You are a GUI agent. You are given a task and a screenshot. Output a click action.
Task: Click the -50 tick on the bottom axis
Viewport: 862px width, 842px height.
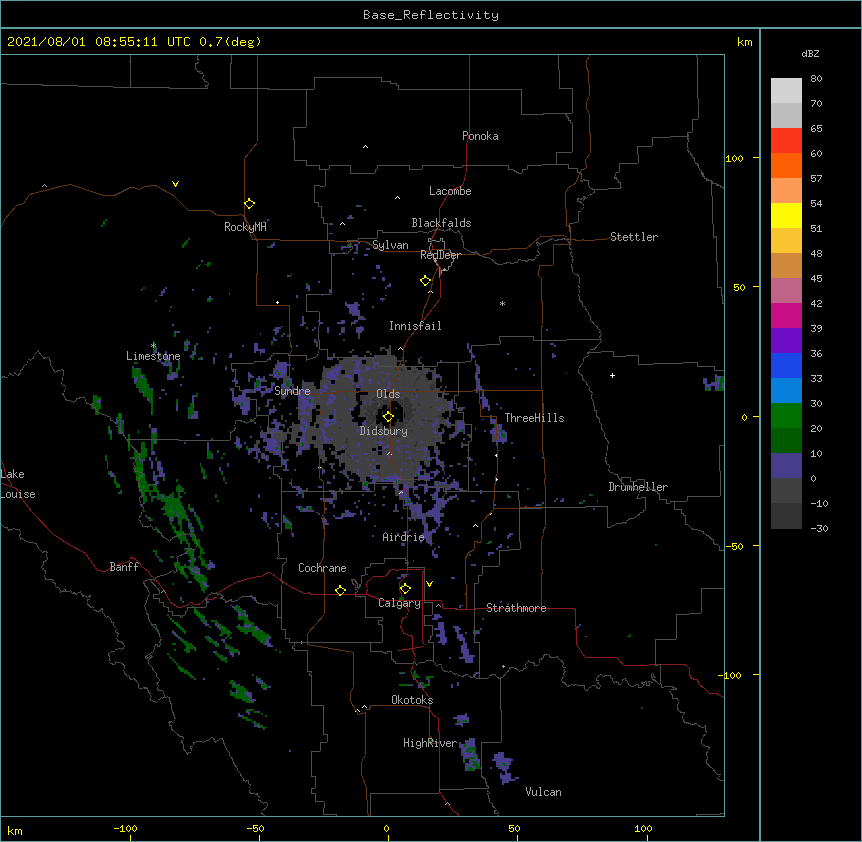(255, 828)
